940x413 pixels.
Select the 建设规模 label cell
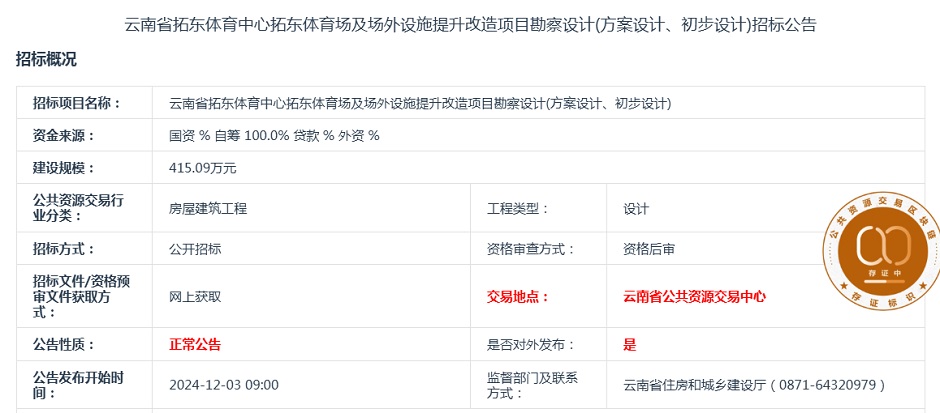click(x=63, y=168)
